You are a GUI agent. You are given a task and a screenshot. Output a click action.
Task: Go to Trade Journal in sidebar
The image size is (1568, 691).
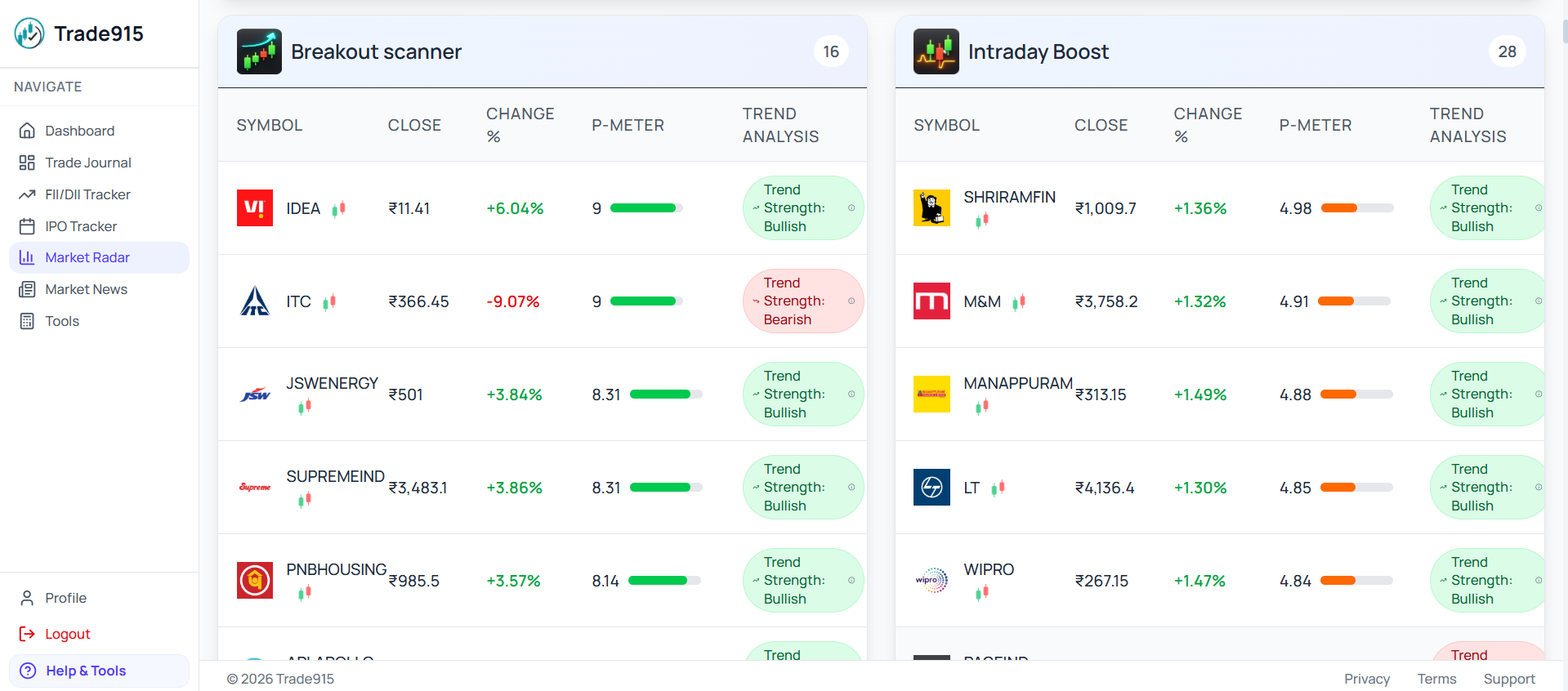(87, 163)
